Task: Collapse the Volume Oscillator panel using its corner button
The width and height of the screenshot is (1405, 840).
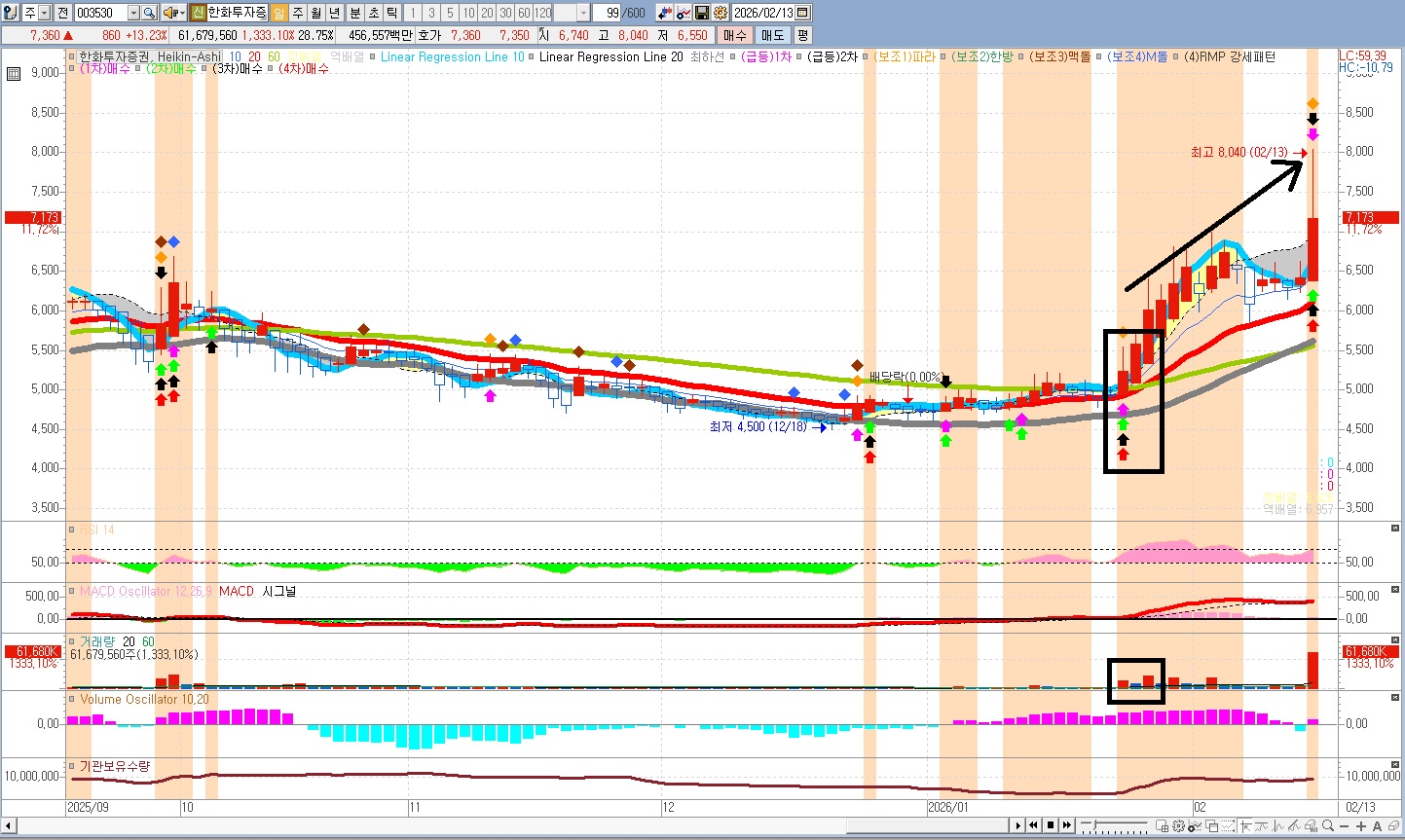Action: pyautogui.click(x=1395, y=698)
